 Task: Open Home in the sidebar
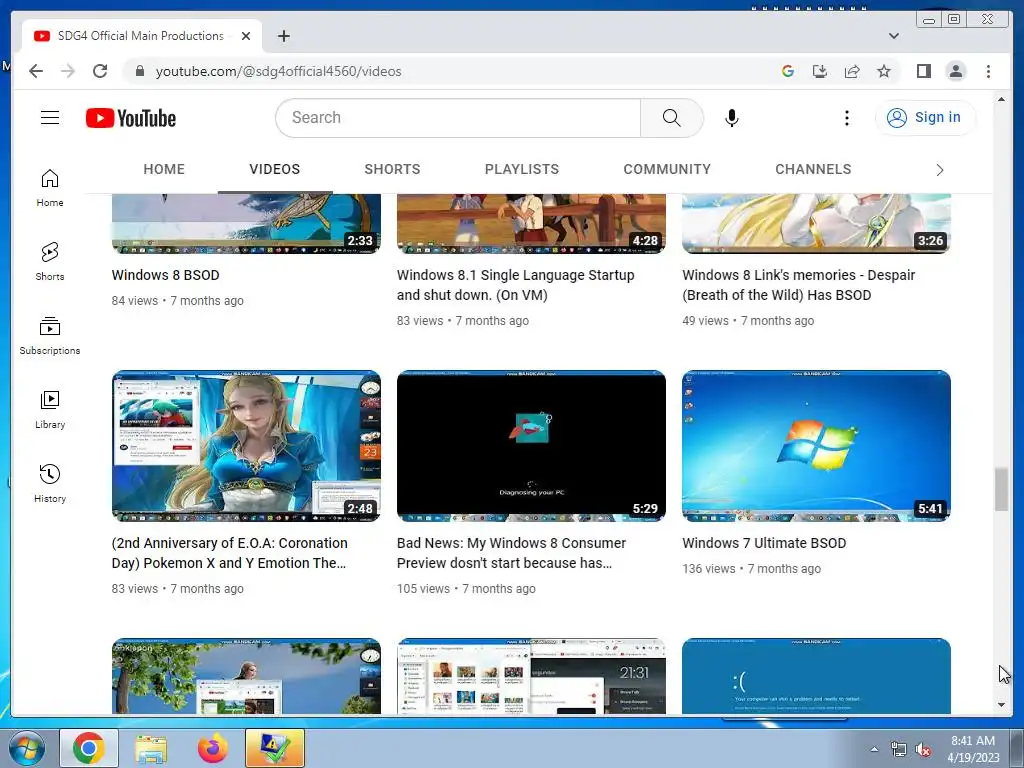click(50, 188)
